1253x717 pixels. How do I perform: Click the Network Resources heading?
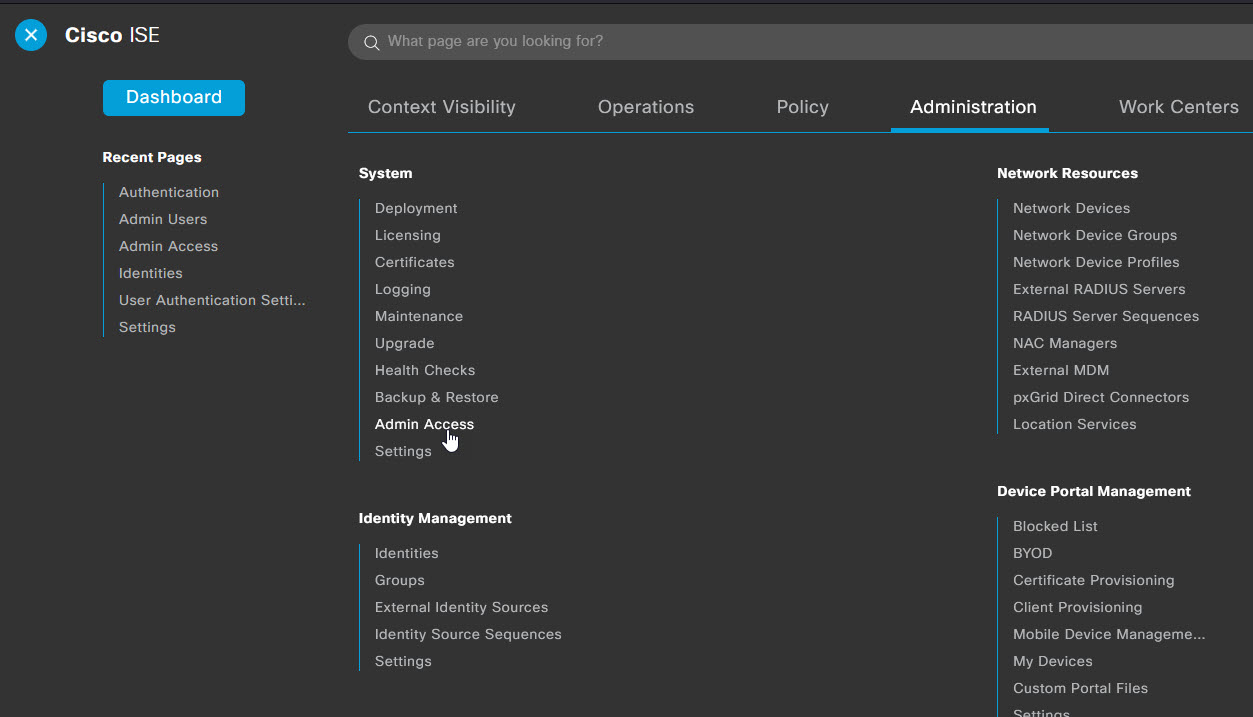coord(1068,173)
